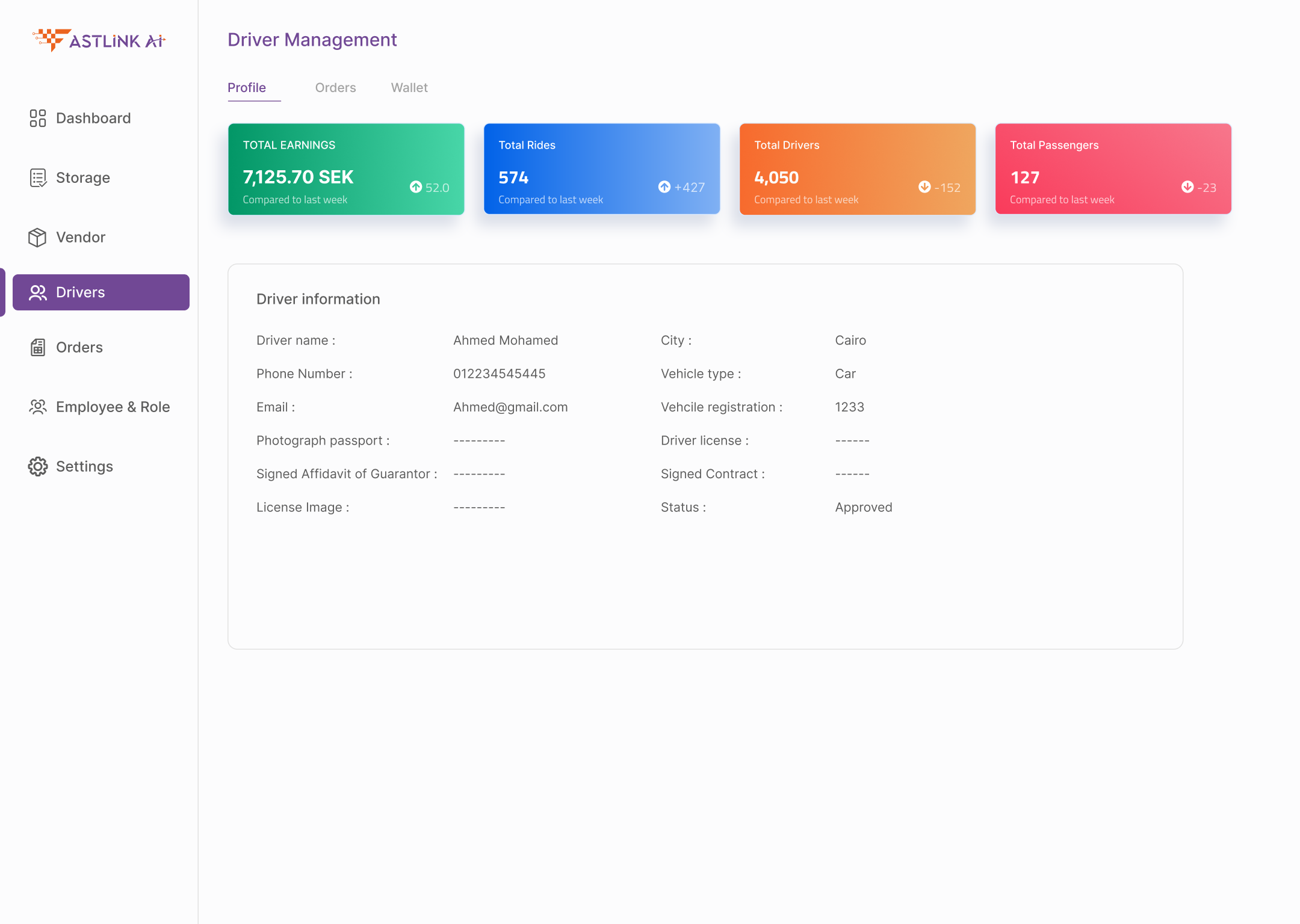Click the Approved status value

click(x=863, y=507)
